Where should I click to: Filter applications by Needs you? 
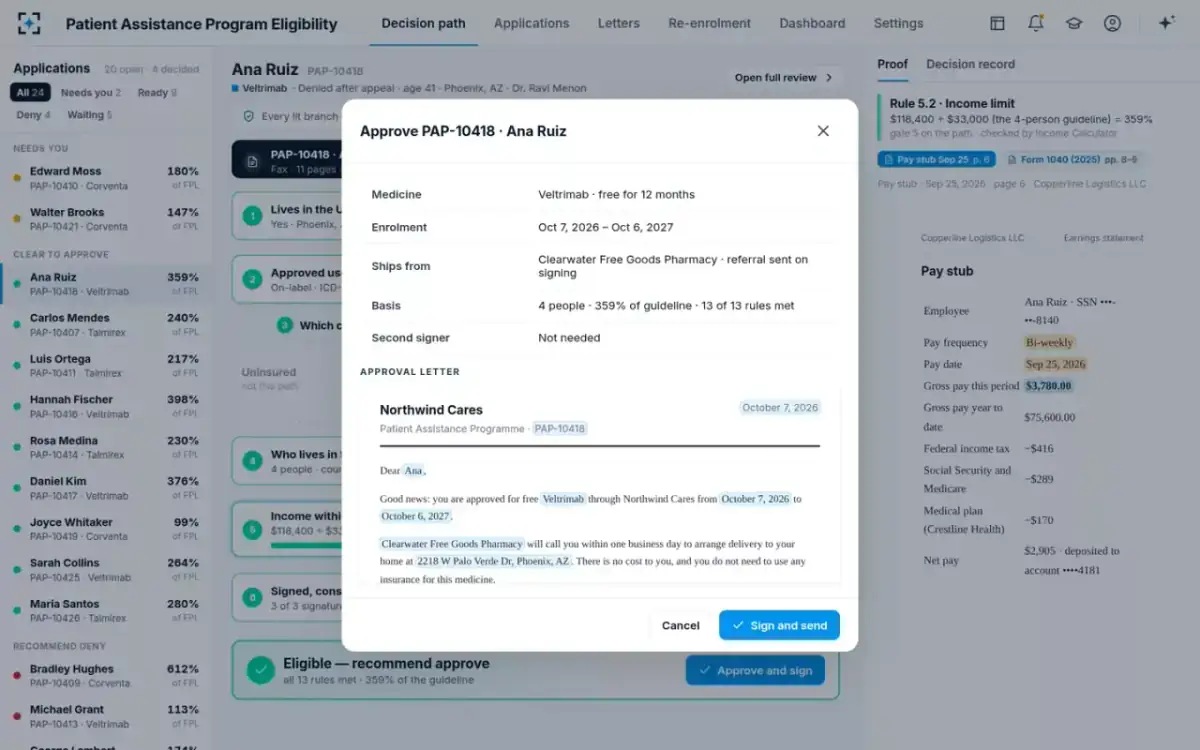point(91,93)
